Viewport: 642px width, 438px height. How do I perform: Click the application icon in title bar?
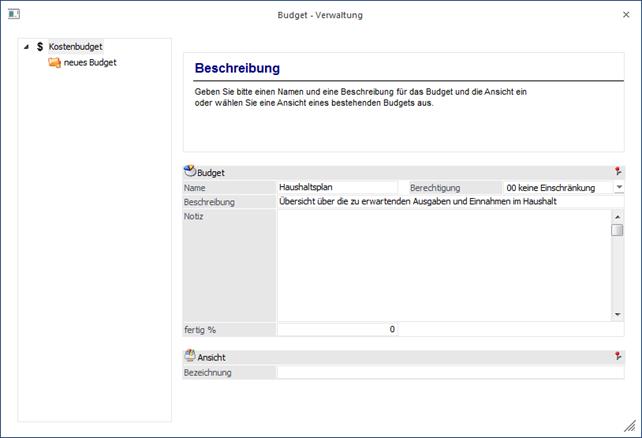(x=13, y=15)
